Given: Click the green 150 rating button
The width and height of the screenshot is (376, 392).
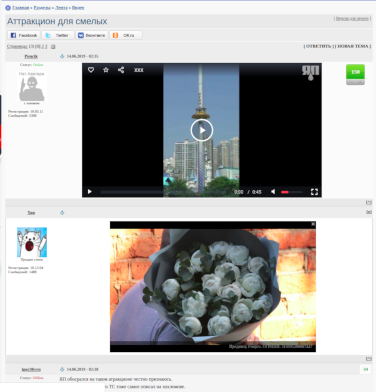Looking at the screenshot, I should pos(355,72).
